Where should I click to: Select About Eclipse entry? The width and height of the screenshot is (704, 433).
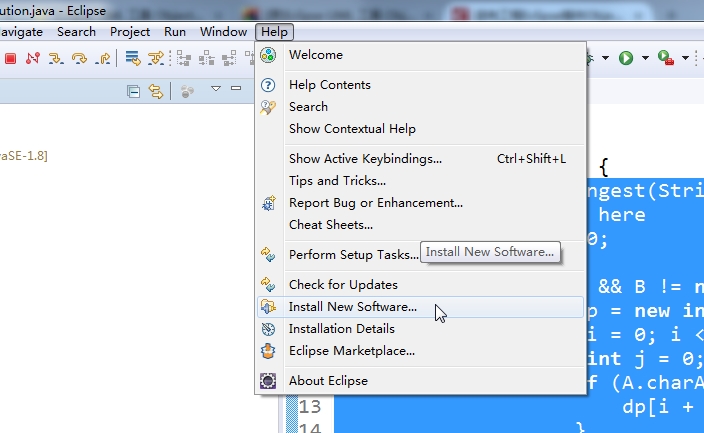tap(421, 381)
